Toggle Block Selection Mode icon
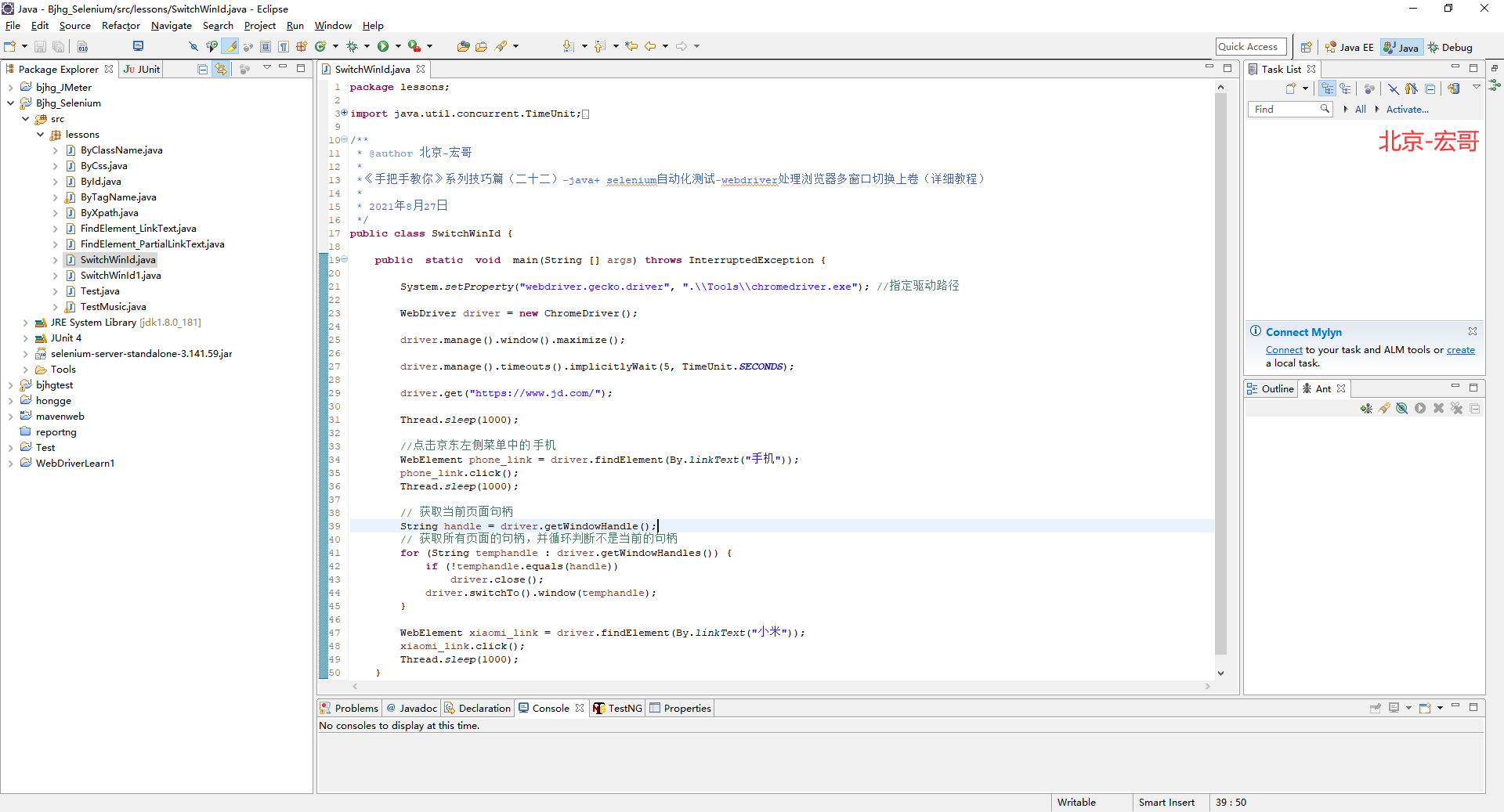This screenshot has height=812, width=1504. pos(266,47)
